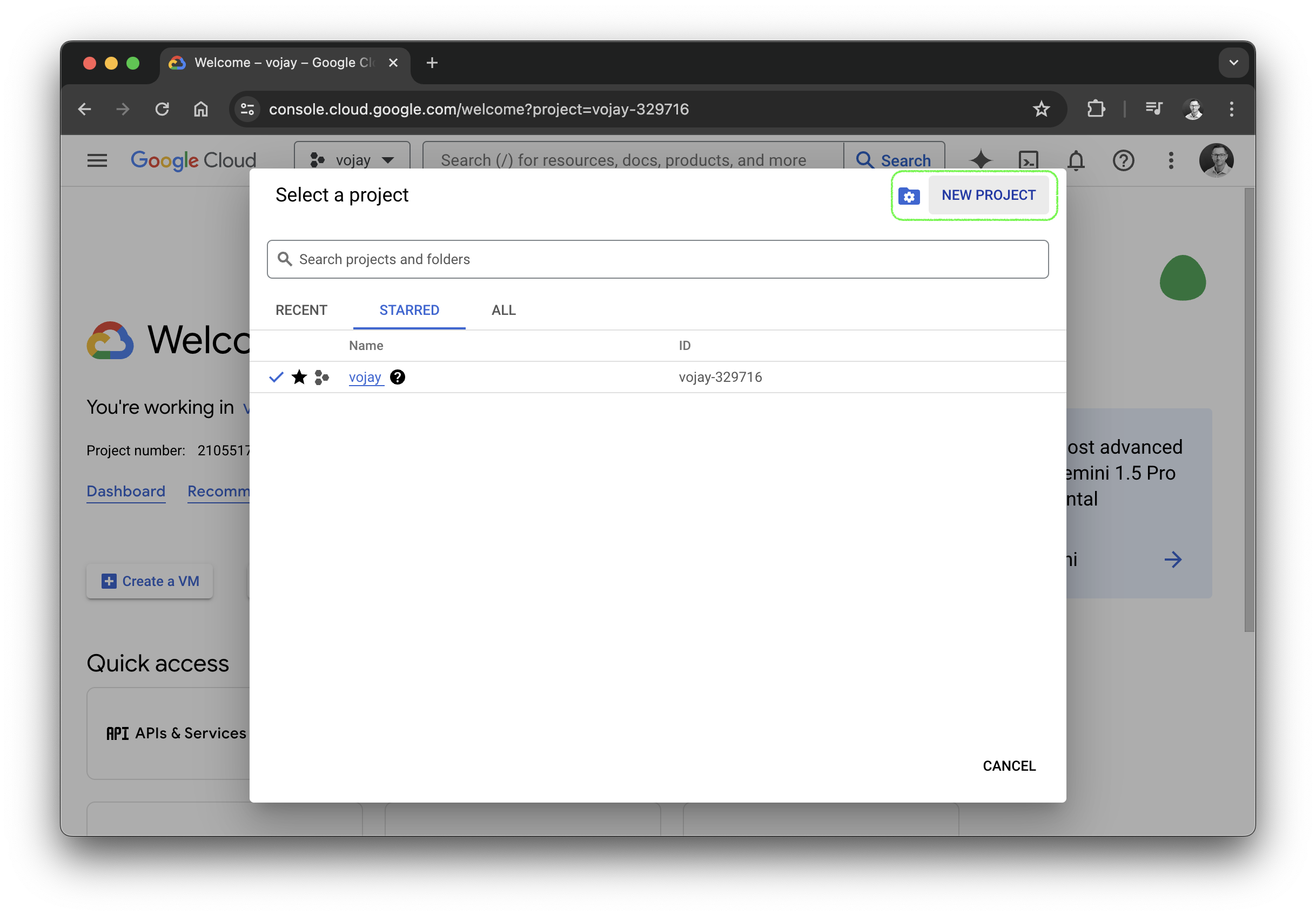This screenshot has height=916, width=1316.
Task: Switch to the RECENT tab
Action: point(301,310)
